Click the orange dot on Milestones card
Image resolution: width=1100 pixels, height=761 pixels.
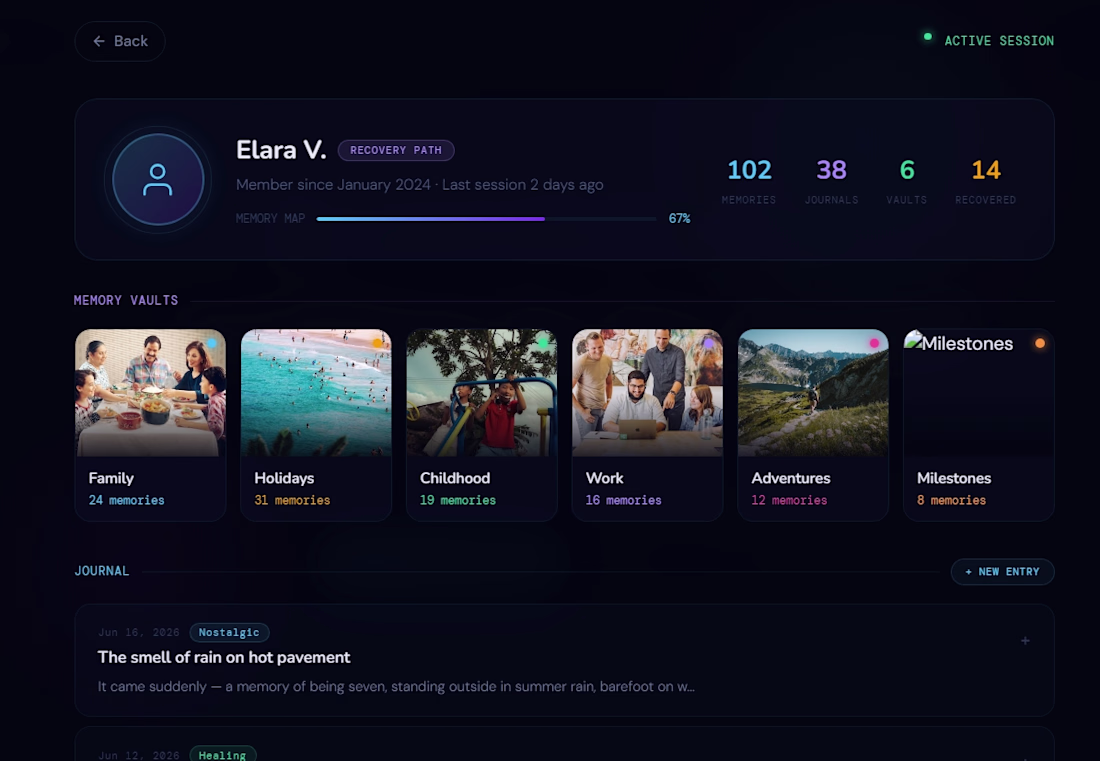[1040, 343]
